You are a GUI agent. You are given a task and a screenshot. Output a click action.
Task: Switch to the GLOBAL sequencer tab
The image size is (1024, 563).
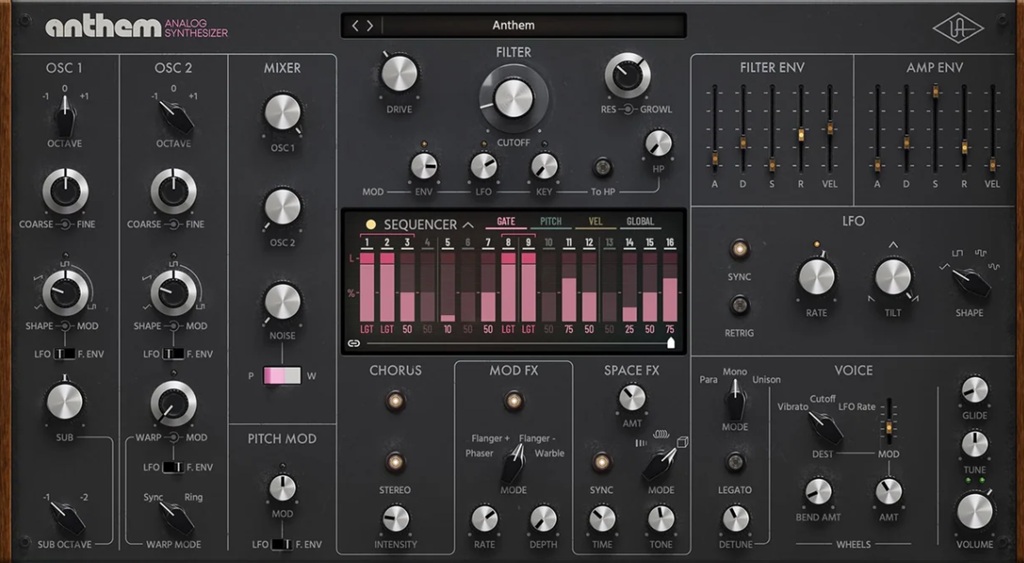tap(640, 221)
